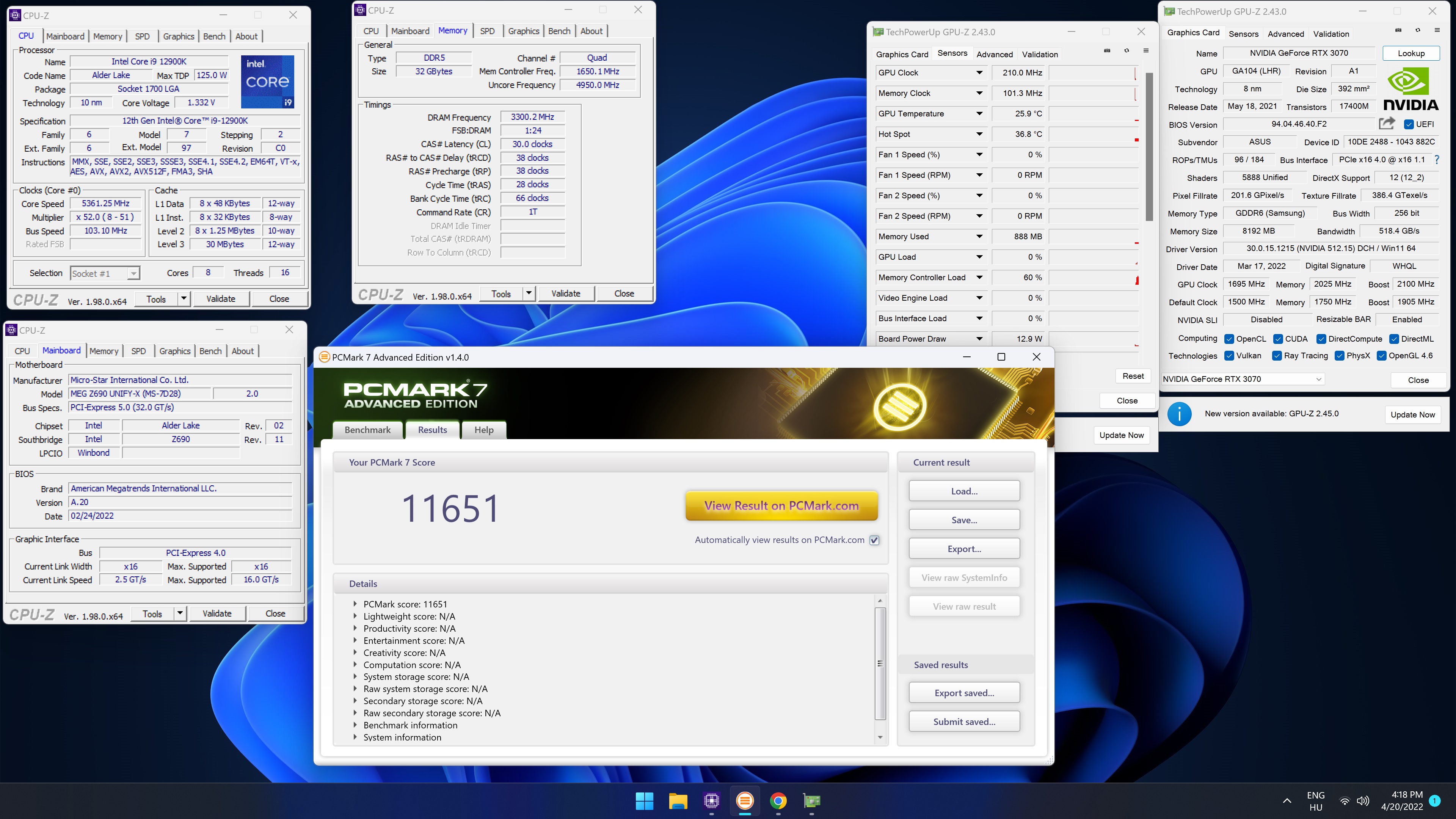Click the Lookup button in GPU-Z

pyautogui.click(x=1411, y=53)
